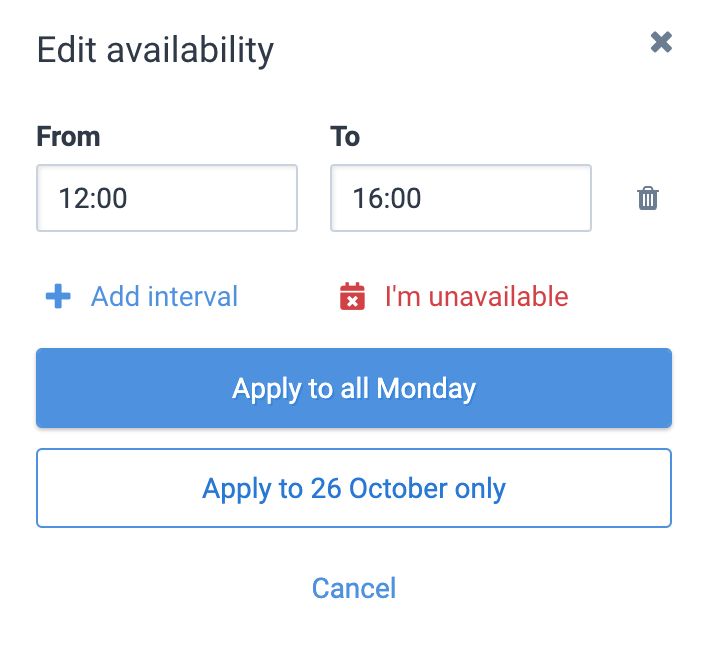Delete the 12:00–16:00 interval with trash icon

coord(648,198)
